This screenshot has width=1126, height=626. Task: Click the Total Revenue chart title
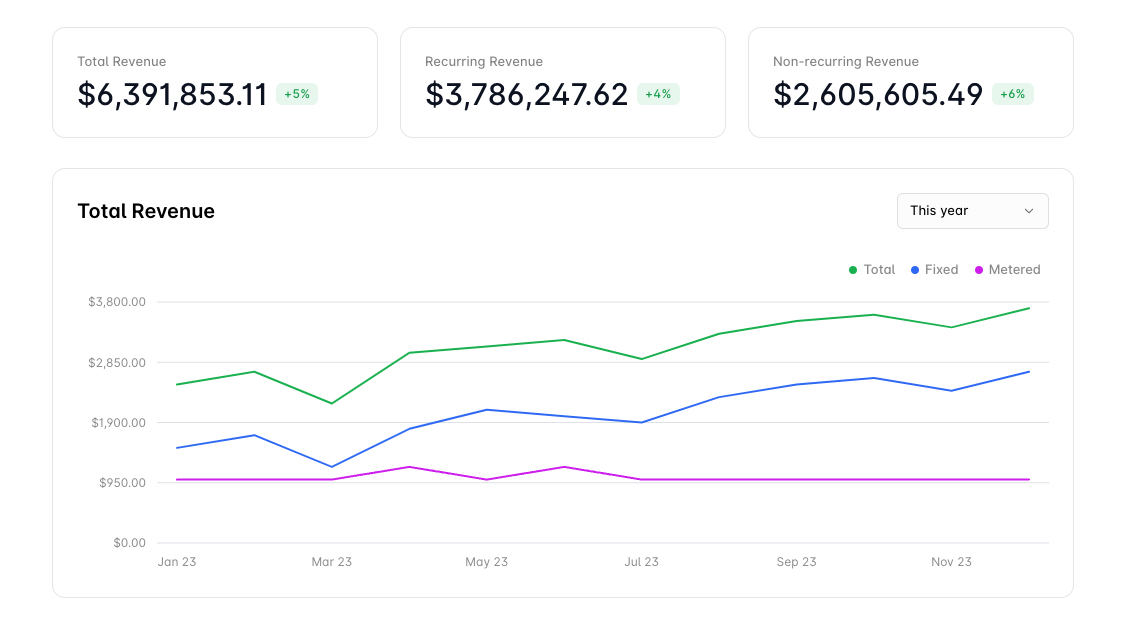tap(146, 211)
